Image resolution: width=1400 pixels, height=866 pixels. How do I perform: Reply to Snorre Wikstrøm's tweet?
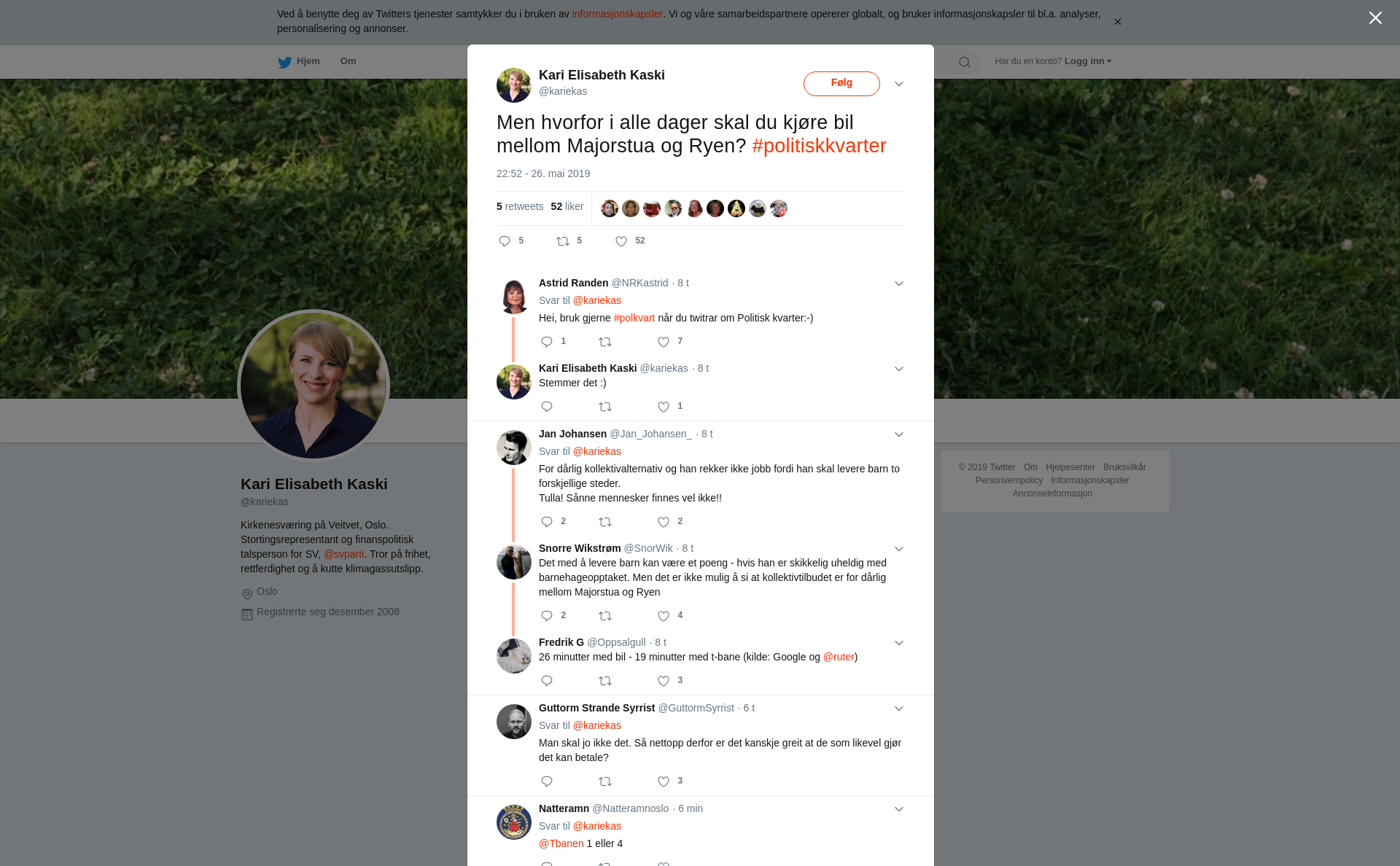[547, 616]
